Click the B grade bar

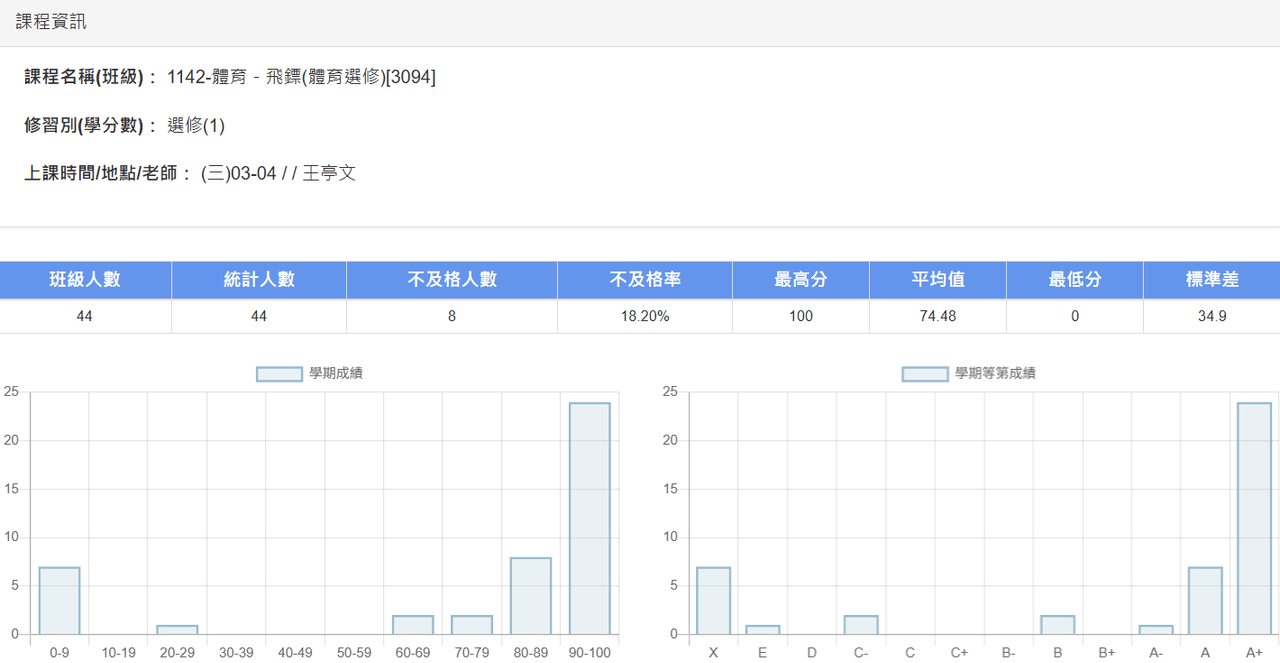pyautogui.click(x=1058, y=625)
